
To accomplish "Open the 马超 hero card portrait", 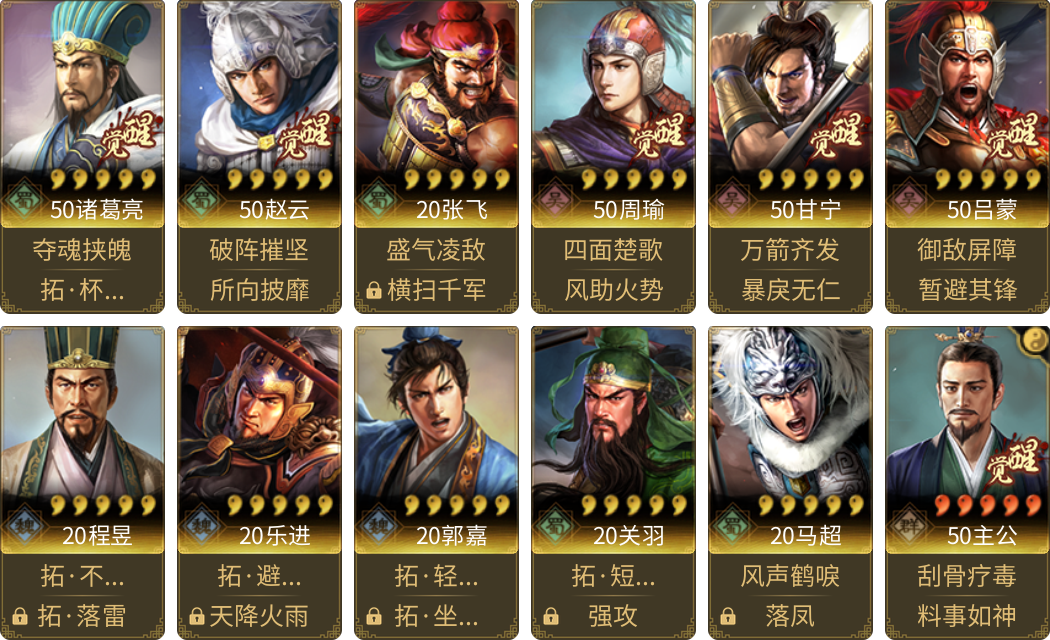I will [790, 413].
